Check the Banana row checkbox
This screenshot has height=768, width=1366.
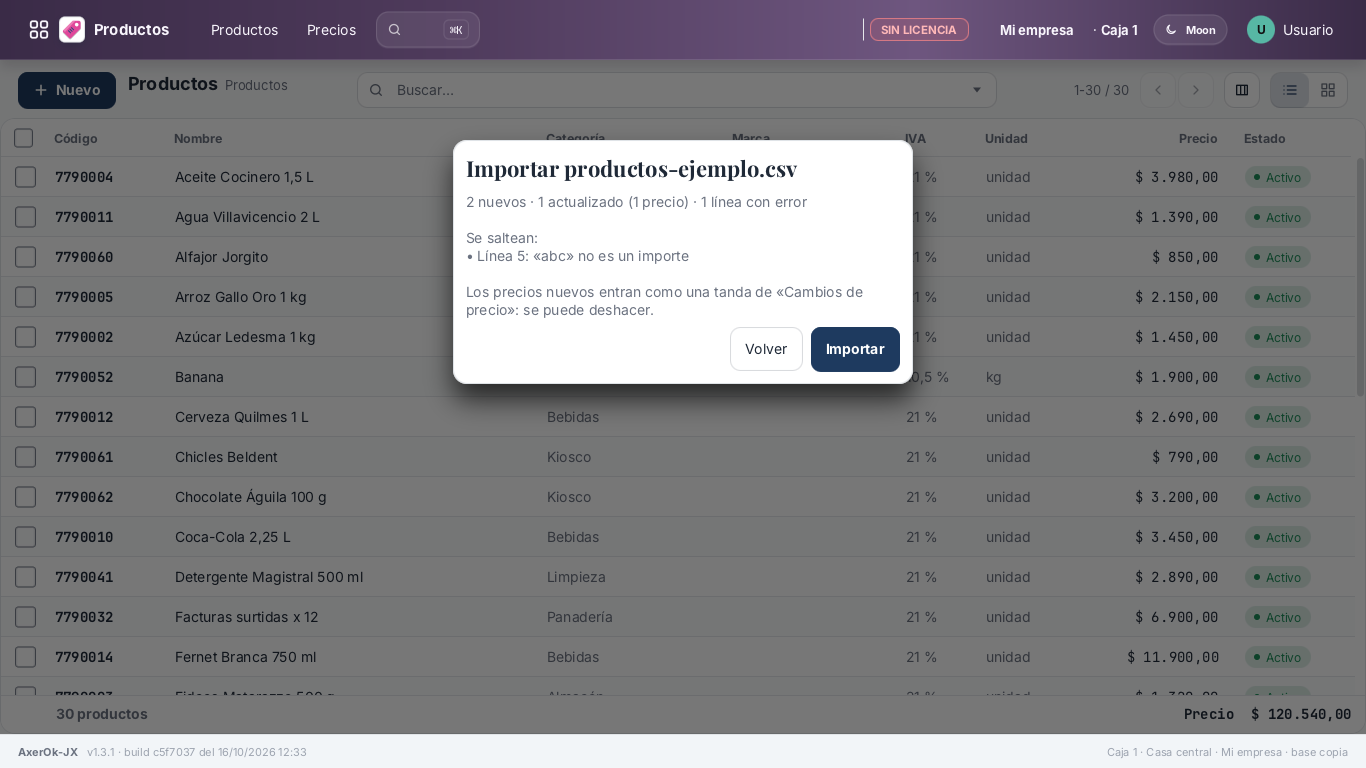pos(25,377)
